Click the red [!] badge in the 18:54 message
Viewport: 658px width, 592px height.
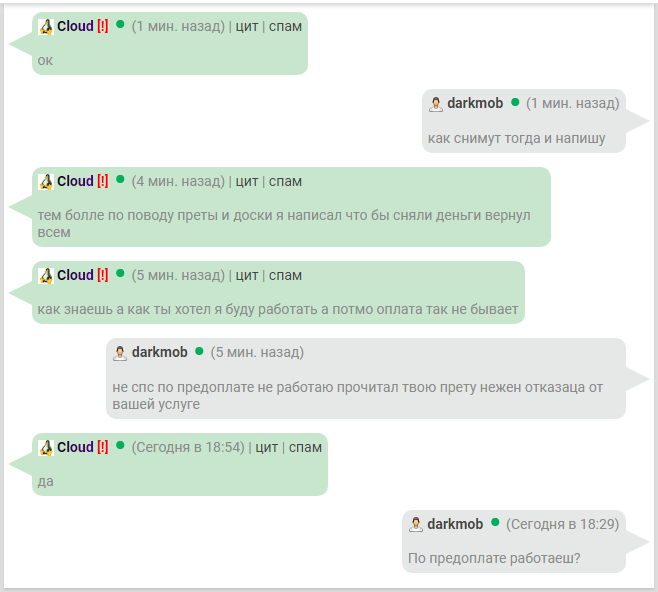click(x=102, y=447)
